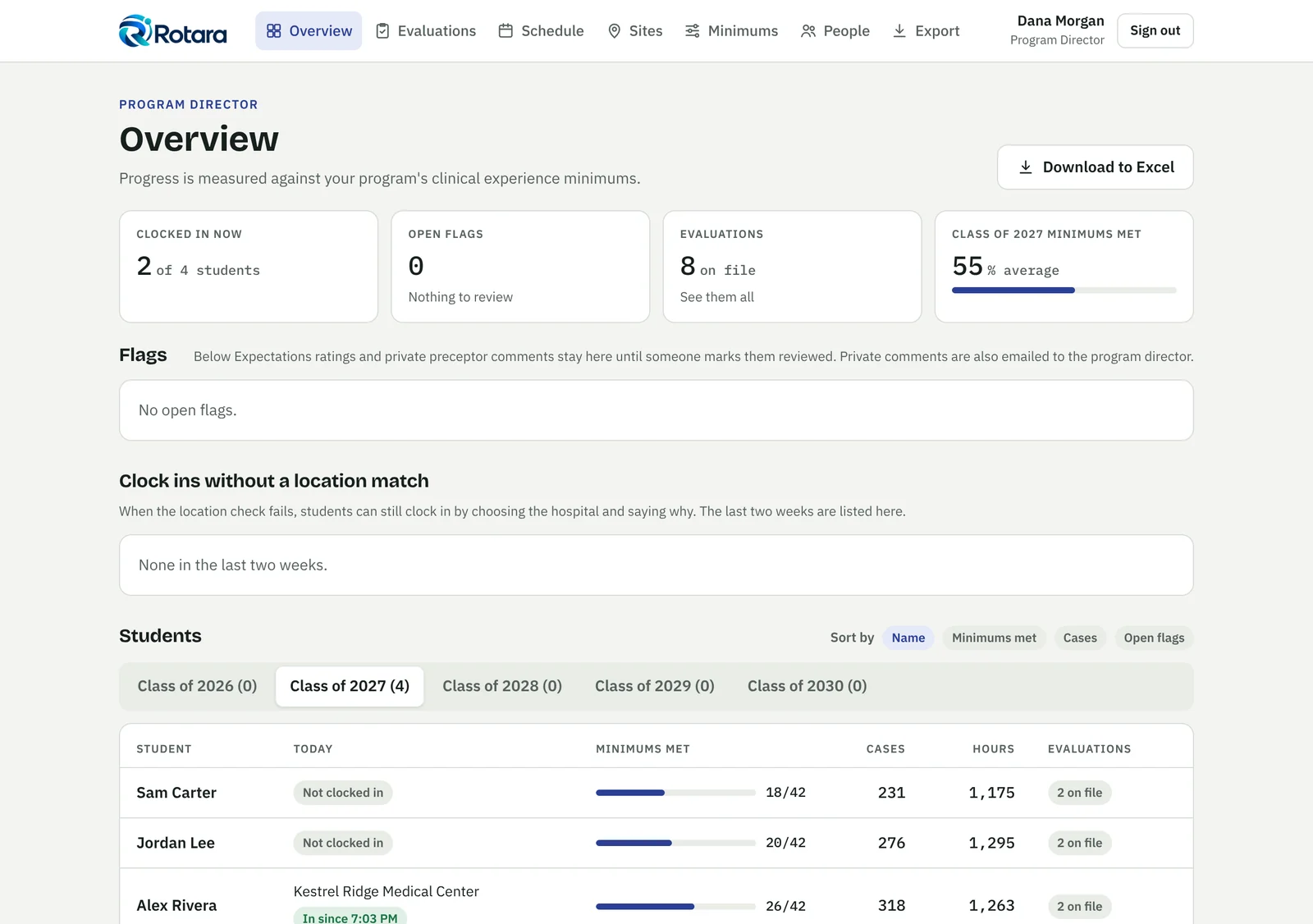
Task: Click Alex Rivera's minimums progress bar
Action: point(675,907)
